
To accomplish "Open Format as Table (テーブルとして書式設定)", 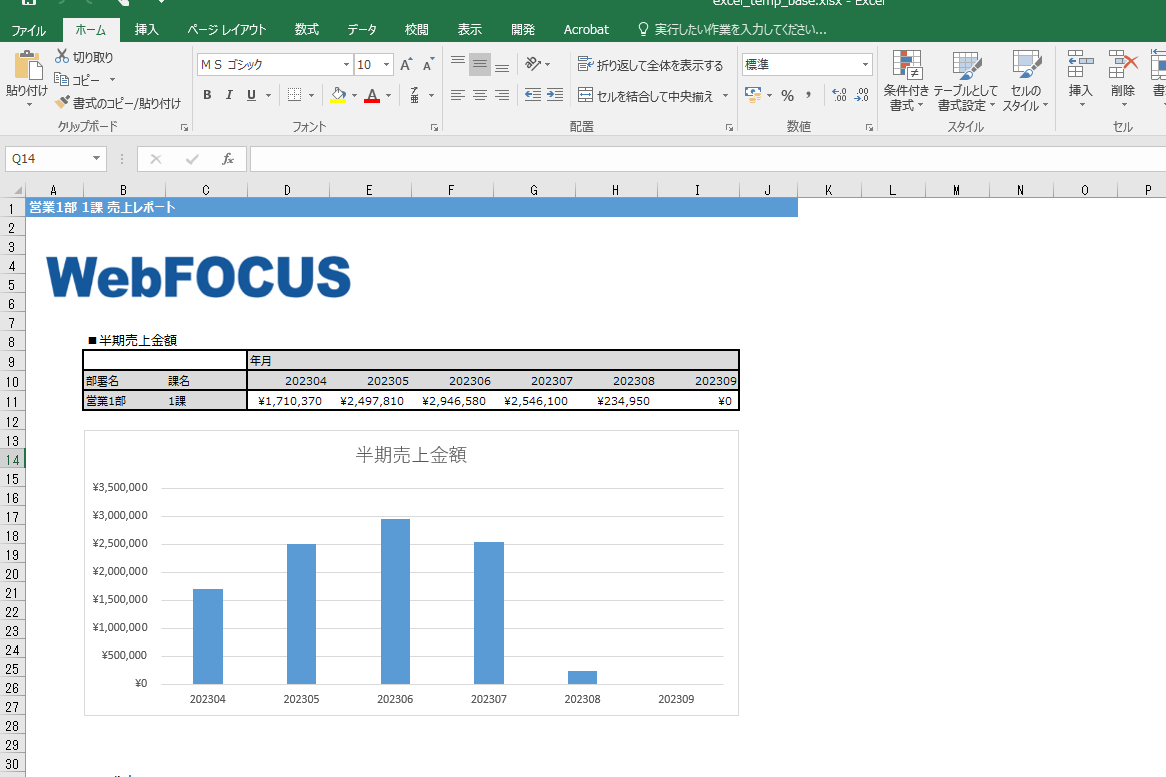I will pyautogui.click(x=966, y=81).
